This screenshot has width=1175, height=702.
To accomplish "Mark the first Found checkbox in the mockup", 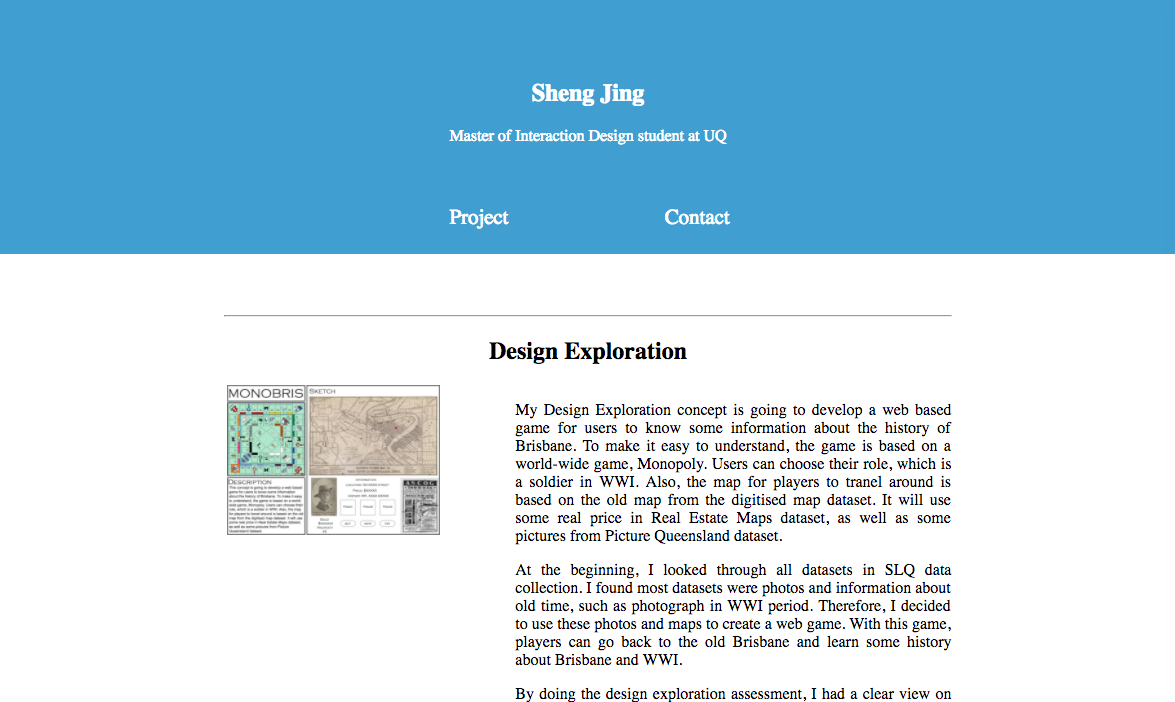I will pos(347,506).
